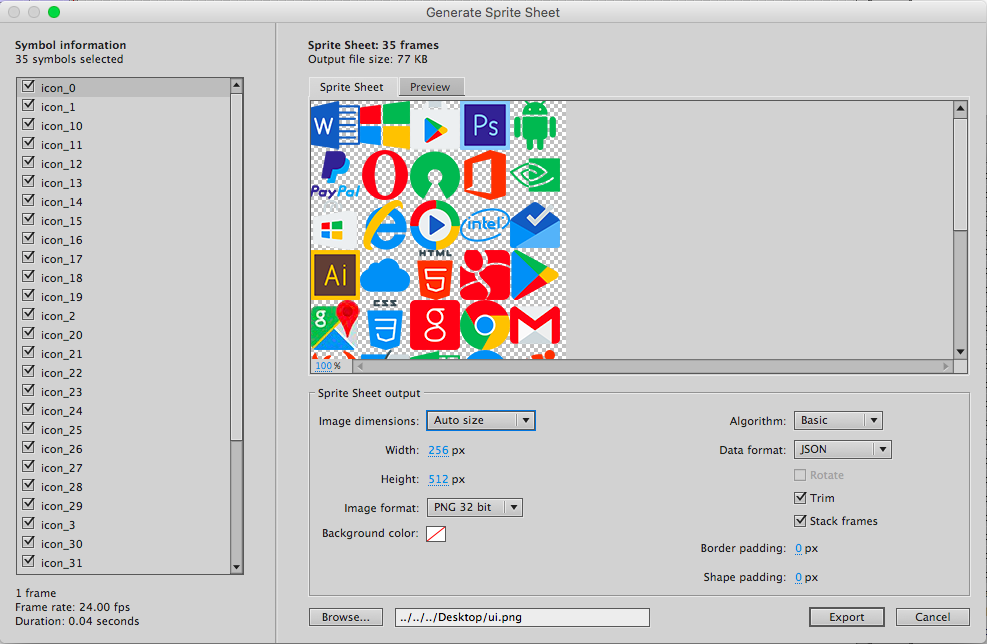Screen dimensions: 987x644
Task: Toggle the Rotate checkbox
Action: [800, 475]
